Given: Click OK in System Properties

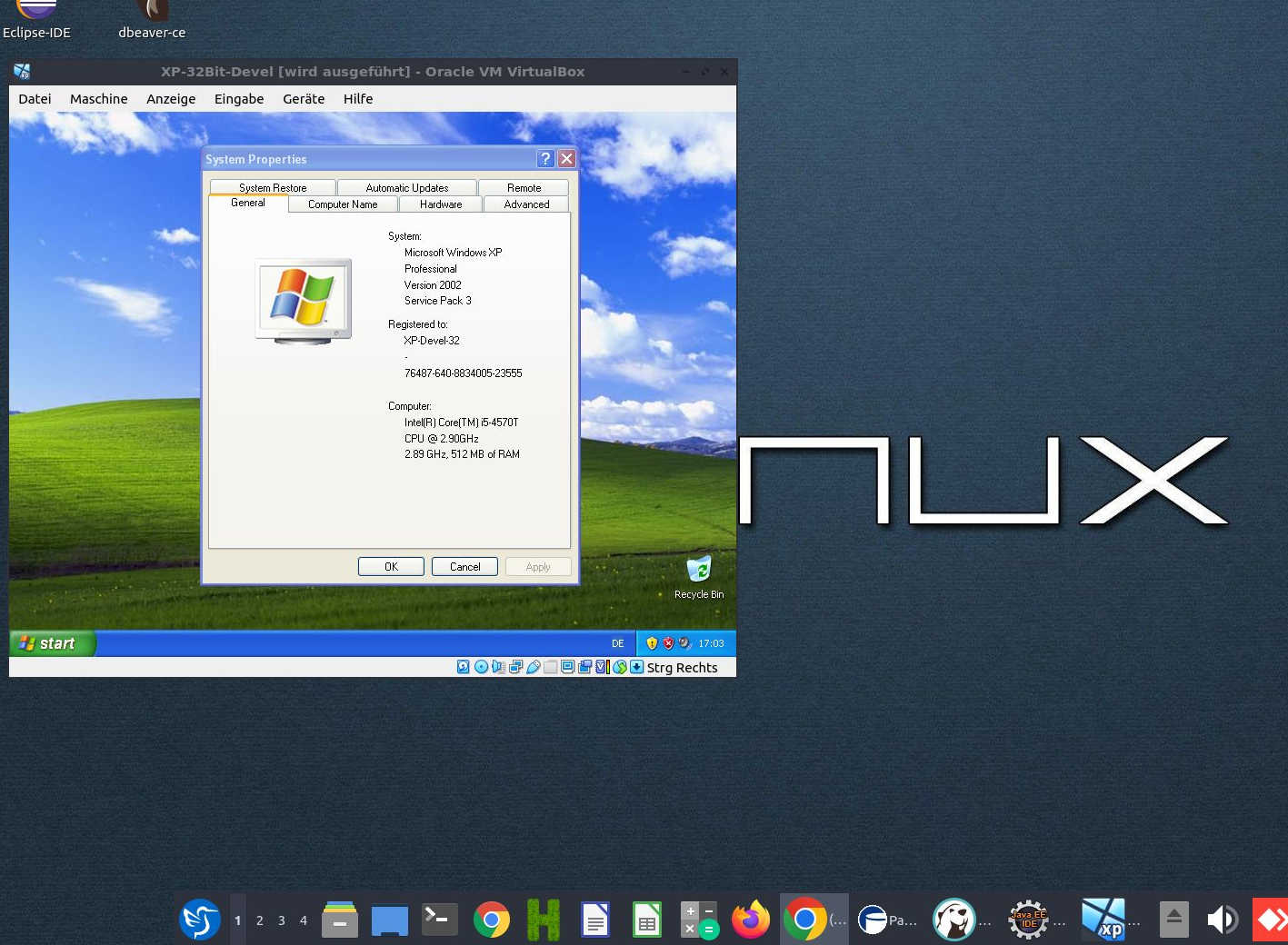Looking at the screenshot, I should (x=391, y=566).
